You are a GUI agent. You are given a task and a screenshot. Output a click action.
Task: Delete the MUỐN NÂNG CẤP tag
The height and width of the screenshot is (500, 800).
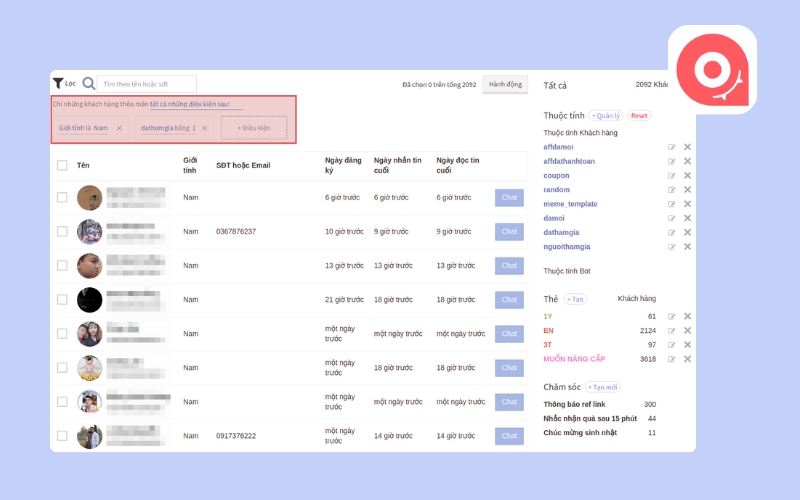point(687,358)
